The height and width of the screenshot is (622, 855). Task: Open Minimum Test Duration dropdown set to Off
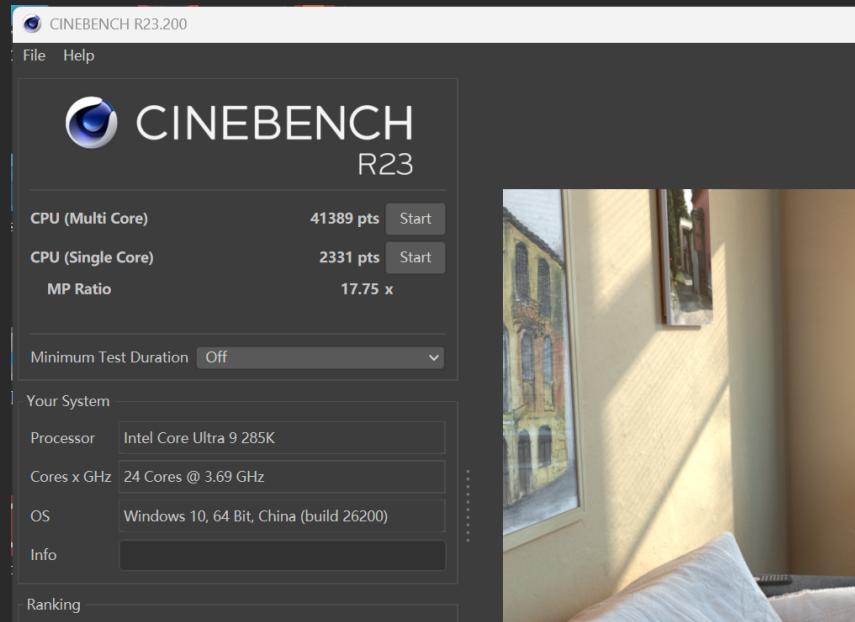point(320,358)
